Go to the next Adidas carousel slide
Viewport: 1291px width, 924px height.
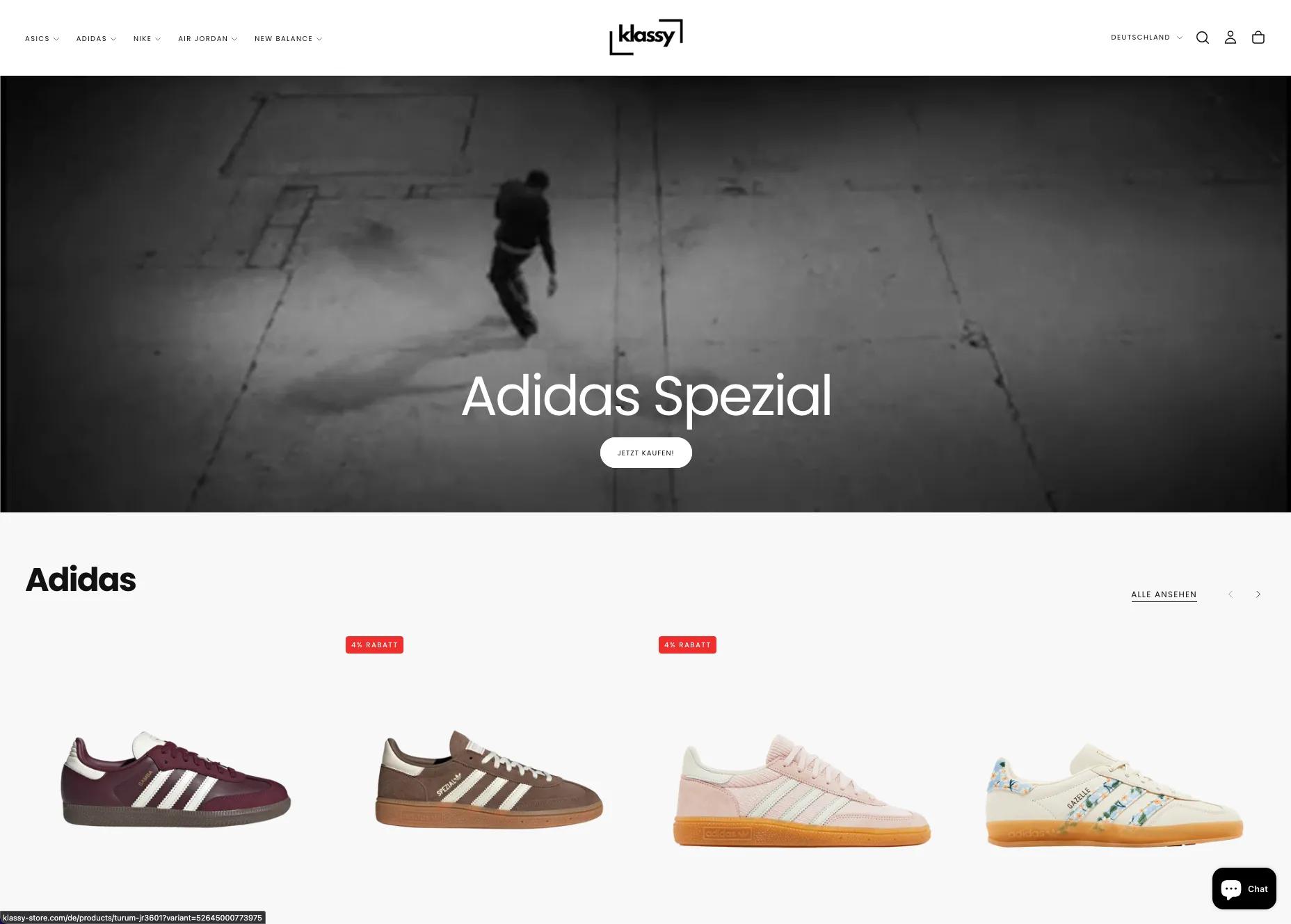[x=1258, y=594]
